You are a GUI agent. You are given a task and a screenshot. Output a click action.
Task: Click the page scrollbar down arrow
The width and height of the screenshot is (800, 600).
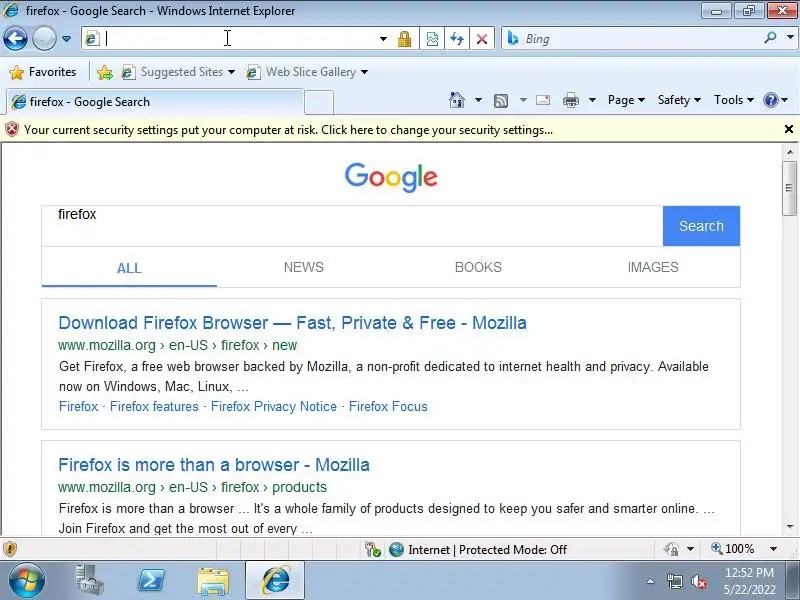[789, 527]
